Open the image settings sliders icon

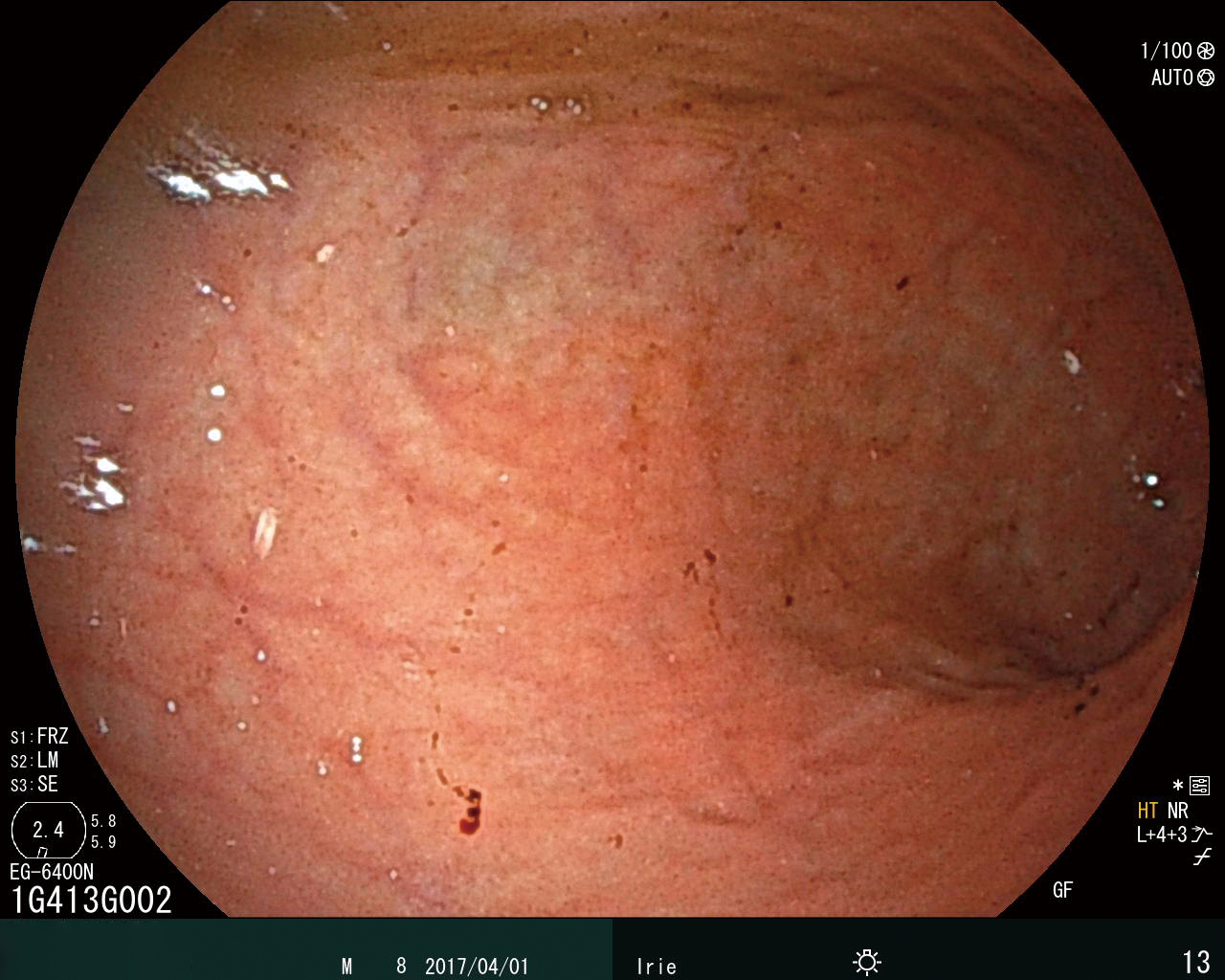1200,787
